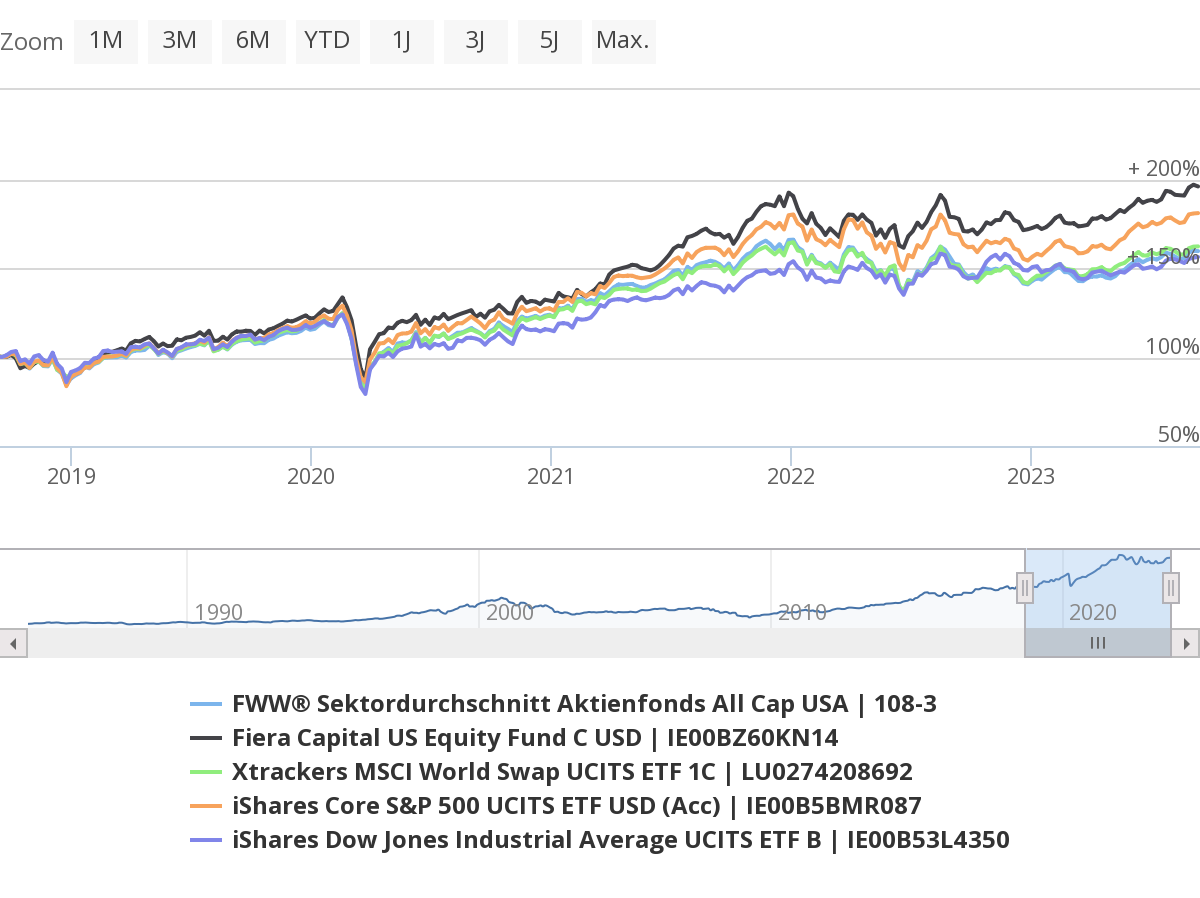Switch zoom to 5J
This screenshot has height=898, width=1200.
tap(550, 41)
